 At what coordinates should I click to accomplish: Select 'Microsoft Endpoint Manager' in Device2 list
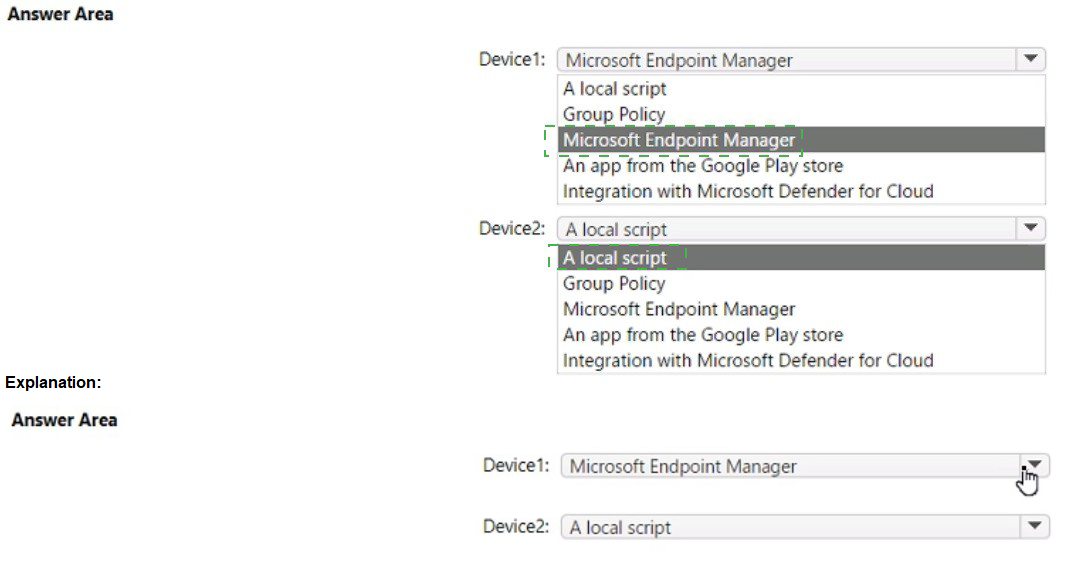pos(801,309)
